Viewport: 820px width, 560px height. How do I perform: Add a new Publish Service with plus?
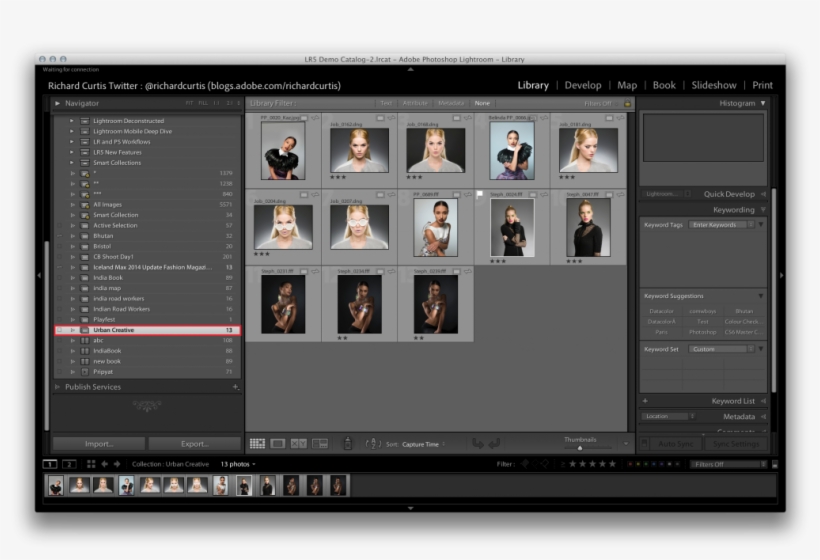coord(235,386)
